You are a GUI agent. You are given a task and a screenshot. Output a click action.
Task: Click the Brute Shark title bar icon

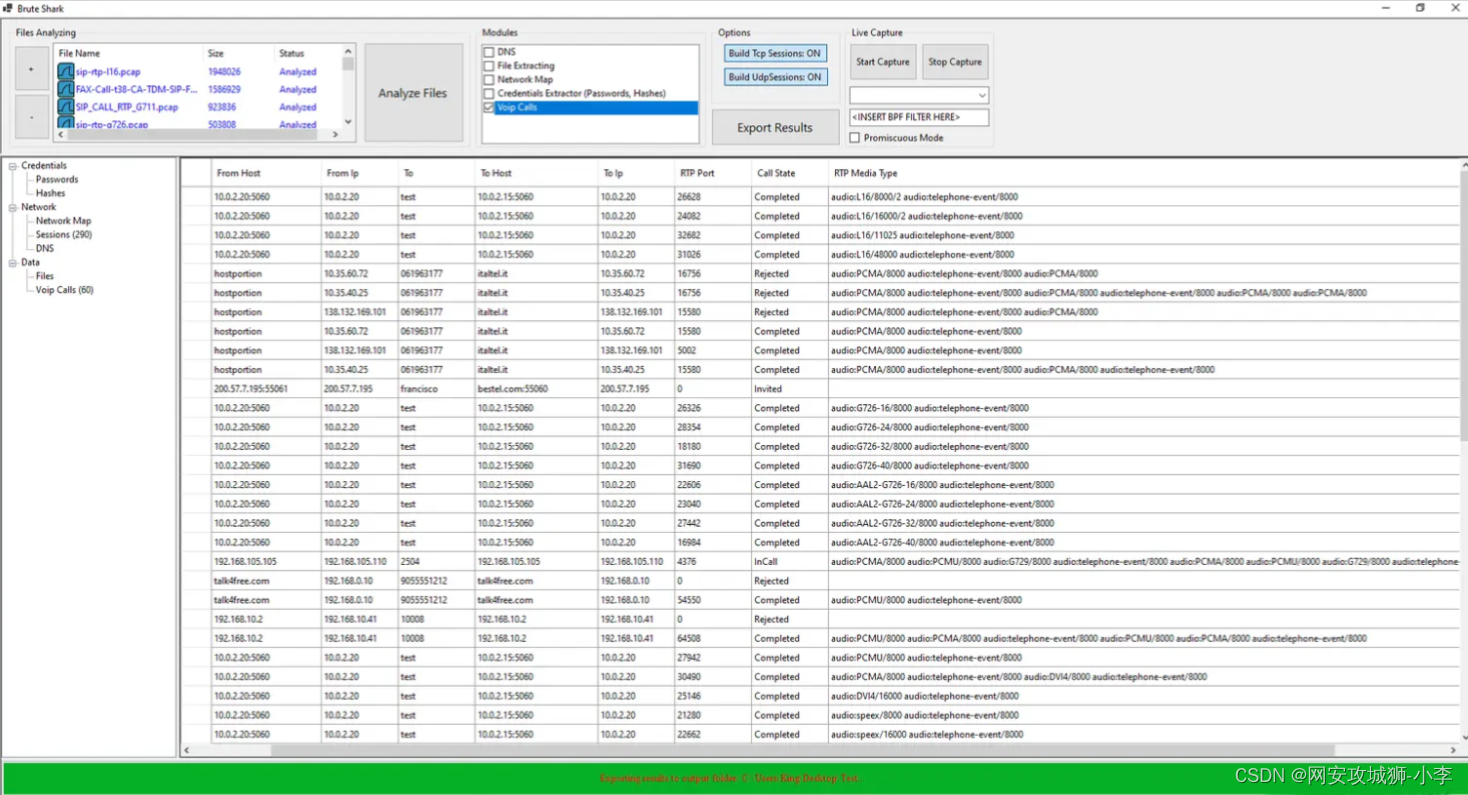(7, 8)
